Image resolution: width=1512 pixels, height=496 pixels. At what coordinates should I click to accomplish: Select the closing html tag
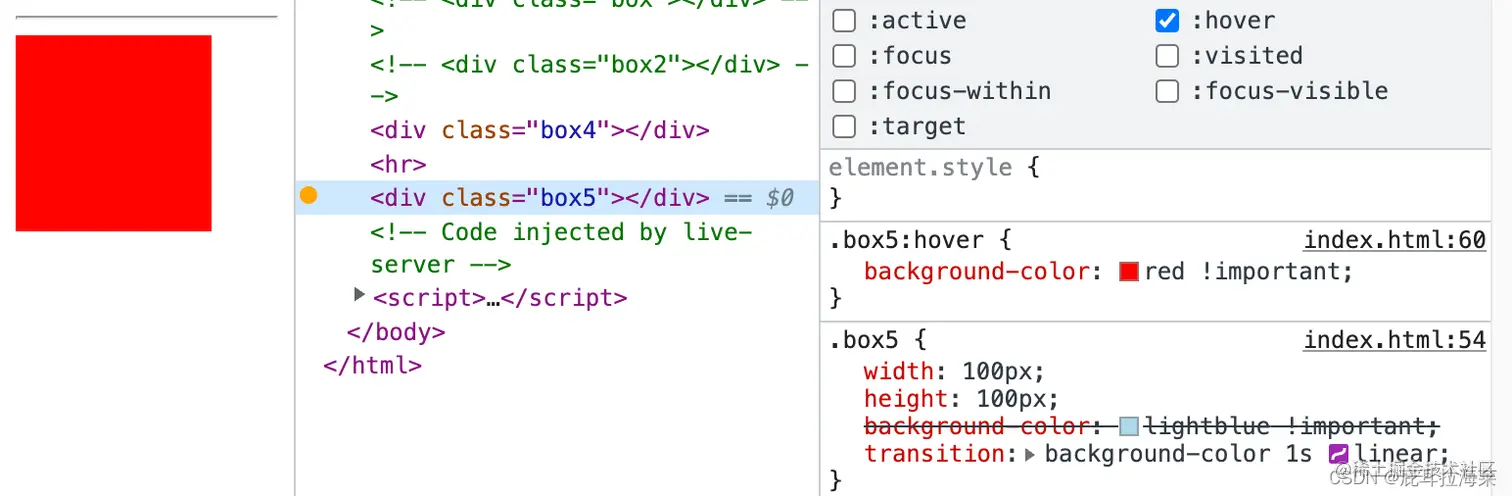pos(372,366)
